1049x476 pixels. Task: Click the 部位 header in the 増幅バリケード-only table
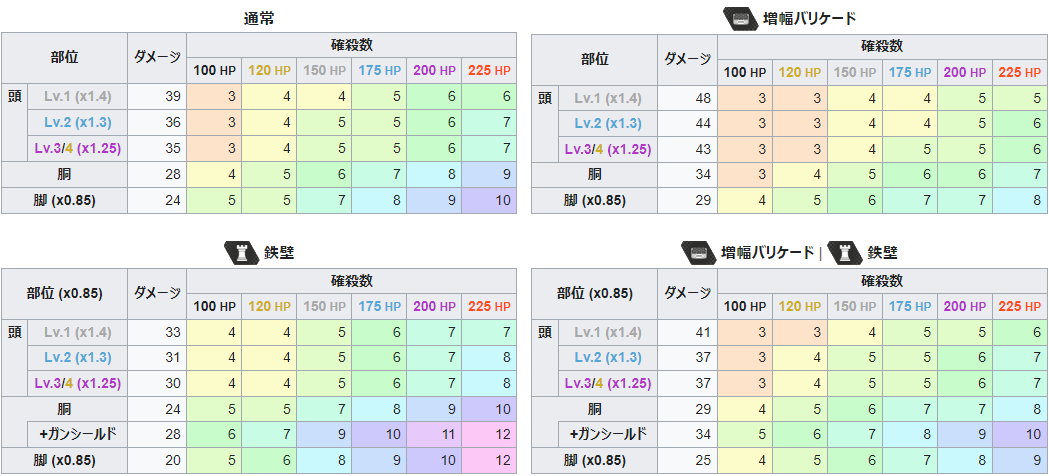tap(595, 59)
